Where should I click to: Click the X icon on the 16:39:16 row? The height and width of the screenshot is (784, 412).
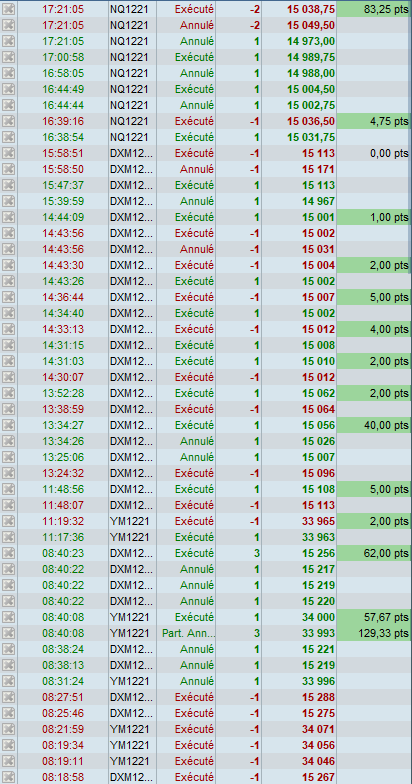[x=8, y=121]
